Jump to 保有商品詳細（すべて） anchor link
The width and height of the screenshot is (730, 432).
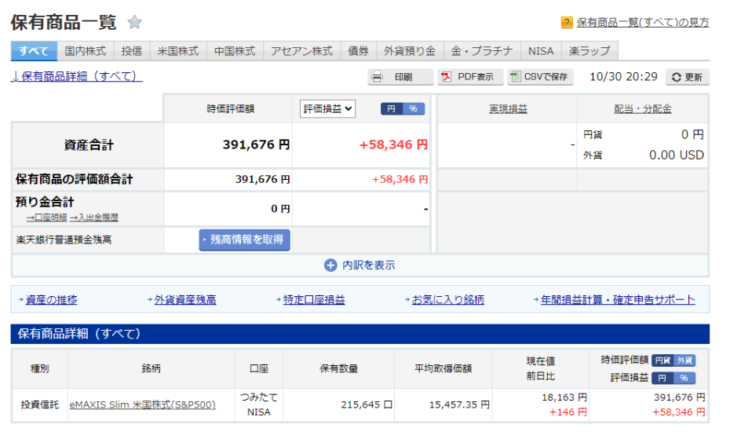[x=76, y=76]
